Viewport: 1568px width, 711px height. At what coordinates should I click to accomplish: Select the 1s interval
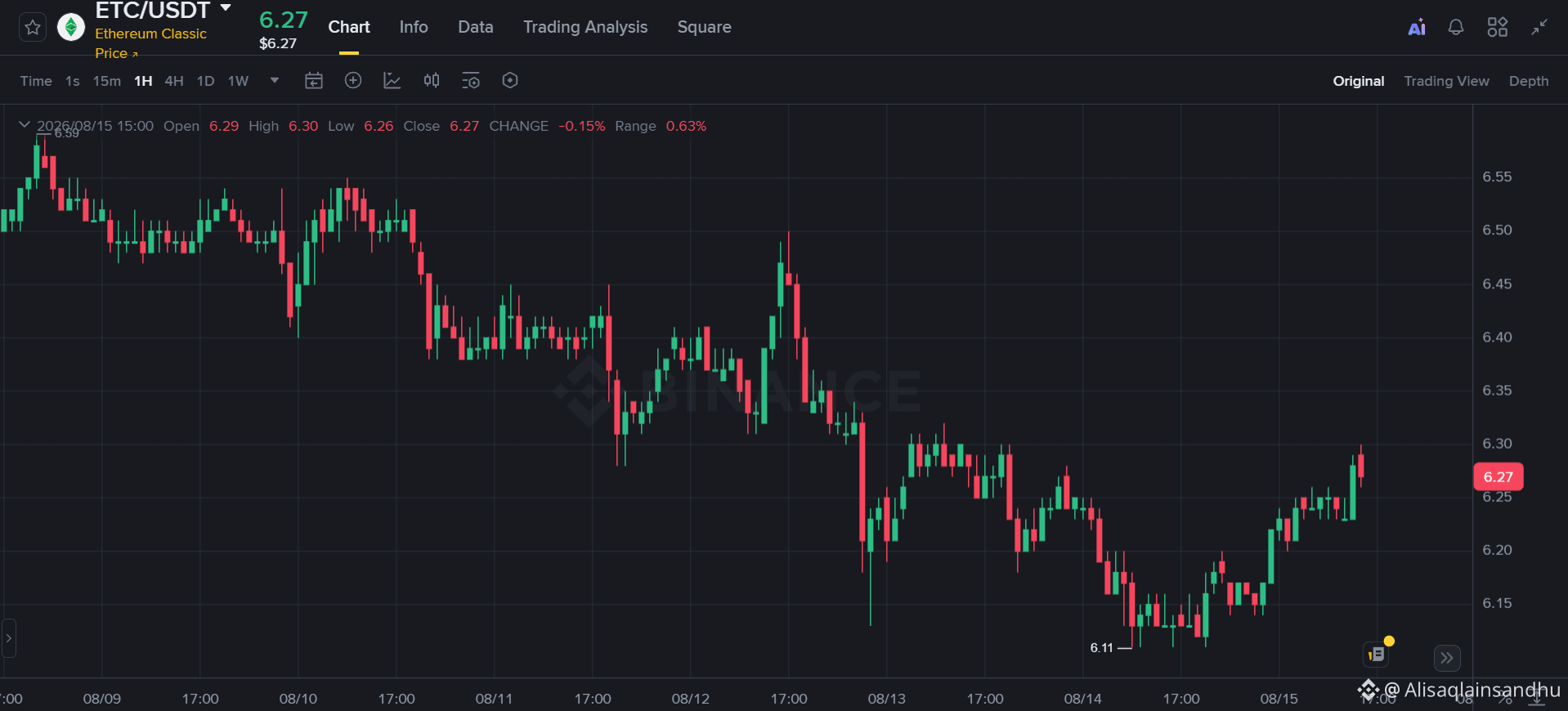(x=73, y=81)
